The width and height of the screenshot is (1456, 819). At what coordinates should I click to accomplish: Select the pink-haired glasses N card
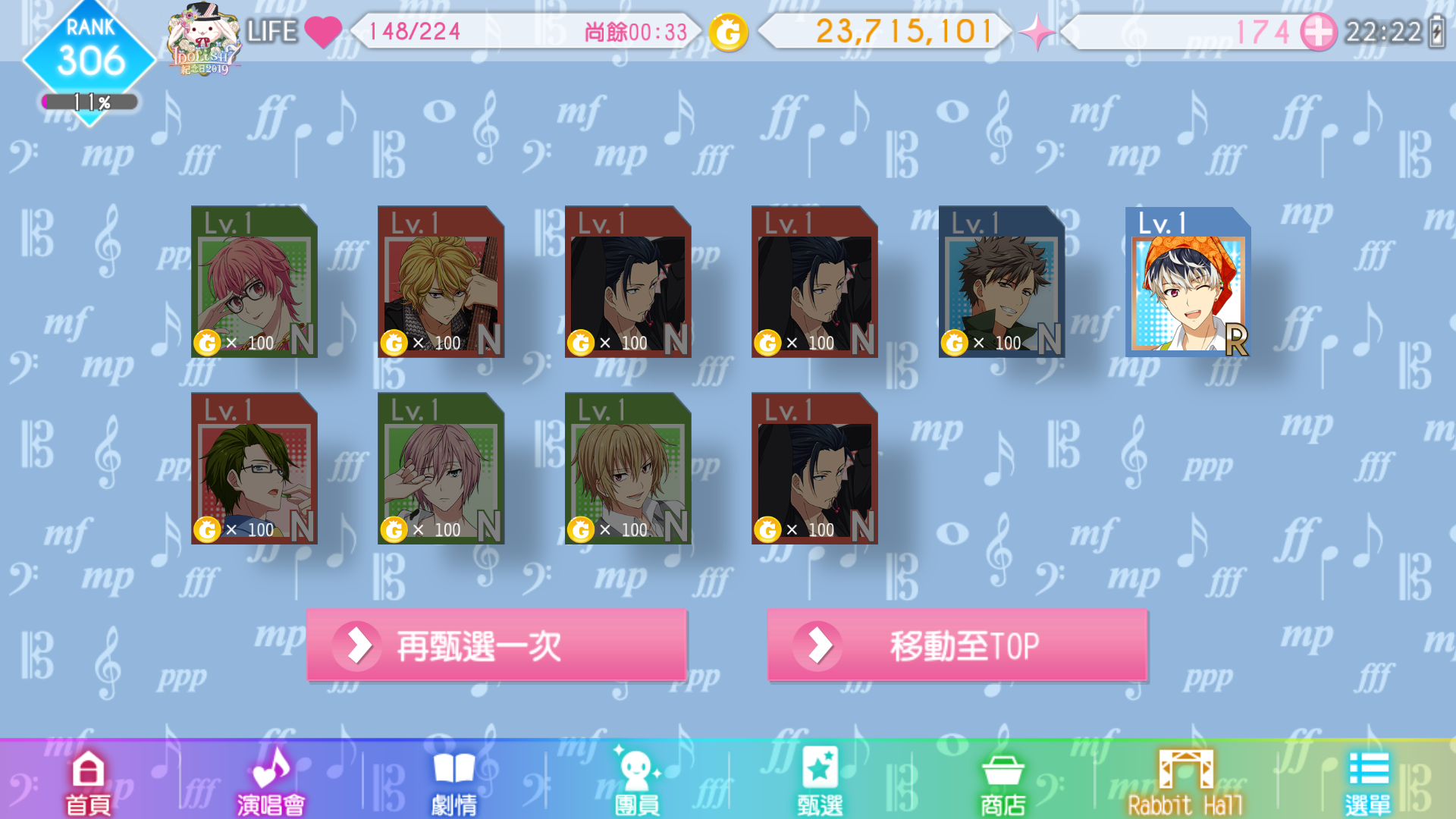(254, 281)
